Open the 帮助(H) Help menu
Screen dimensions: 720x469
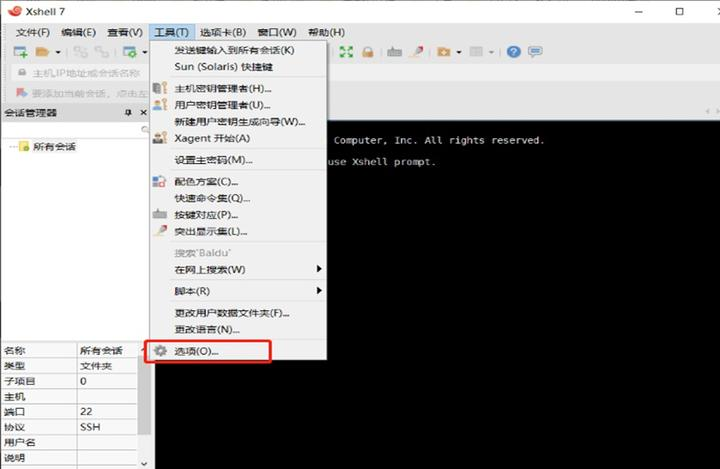(326, 33)
